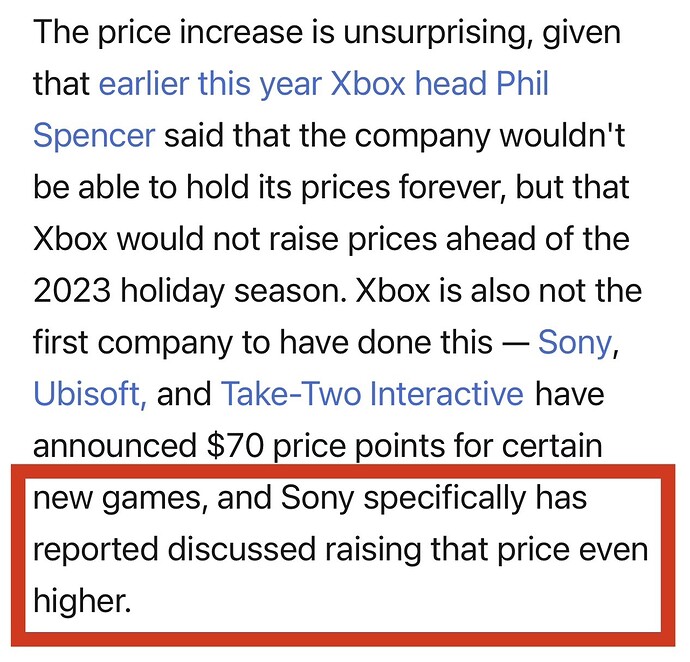Click 'reported discussed' in the highlighted sentence
This screenshot has width=690, height=662.
[175, 549]
